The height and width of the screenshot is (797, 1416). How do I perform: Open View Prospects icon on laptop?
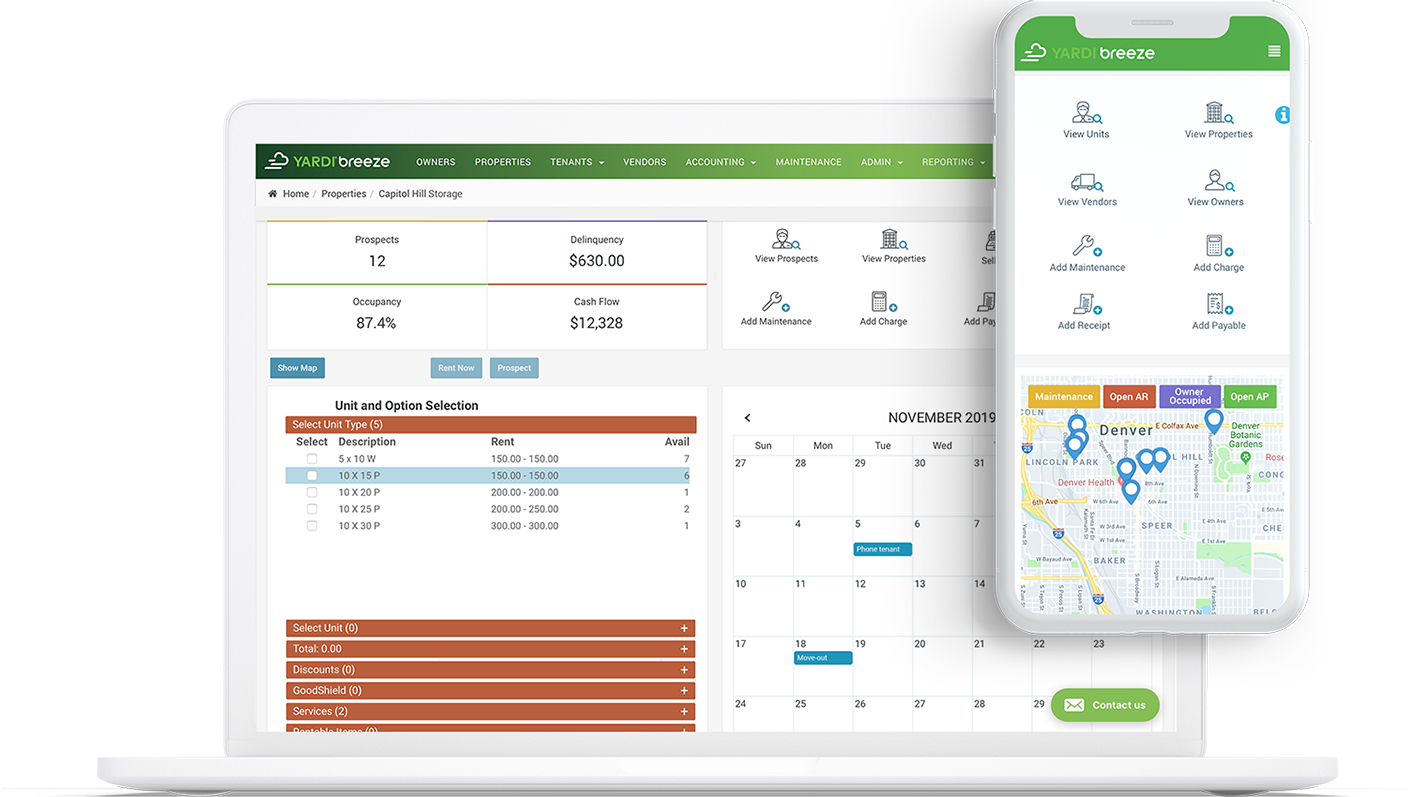coord(786,239)
